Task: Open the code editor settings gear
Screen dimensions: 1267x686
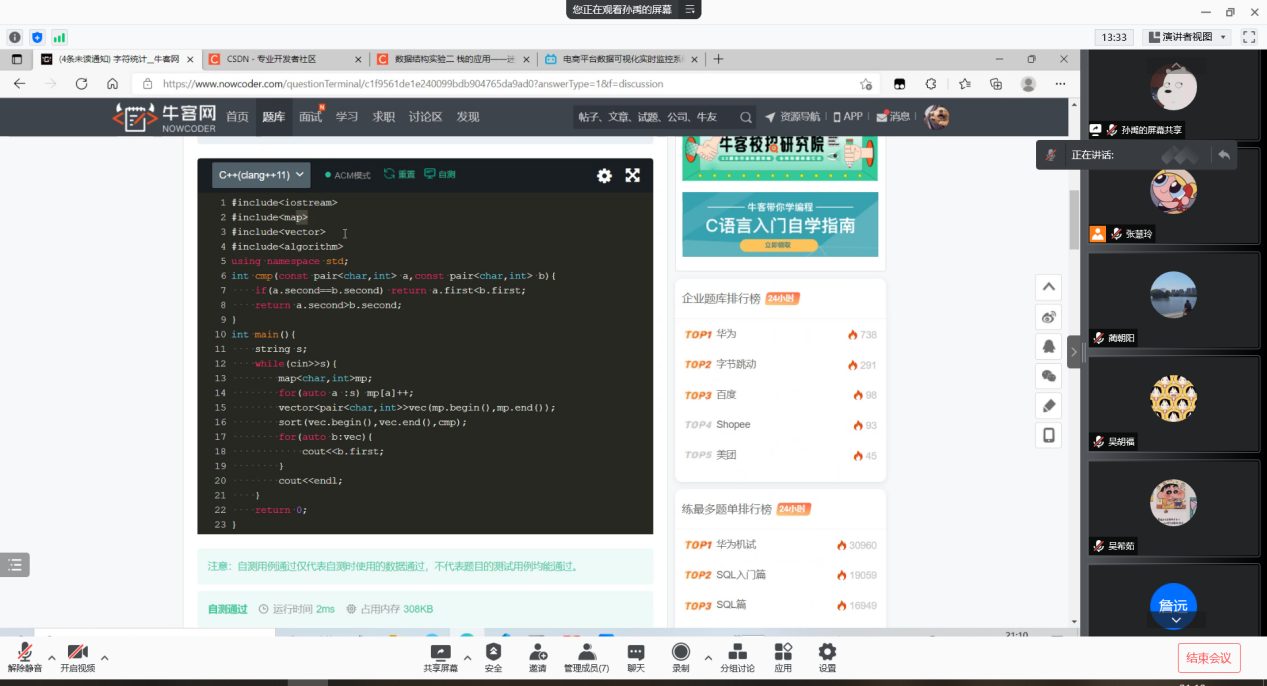Action: pos(604,175)
